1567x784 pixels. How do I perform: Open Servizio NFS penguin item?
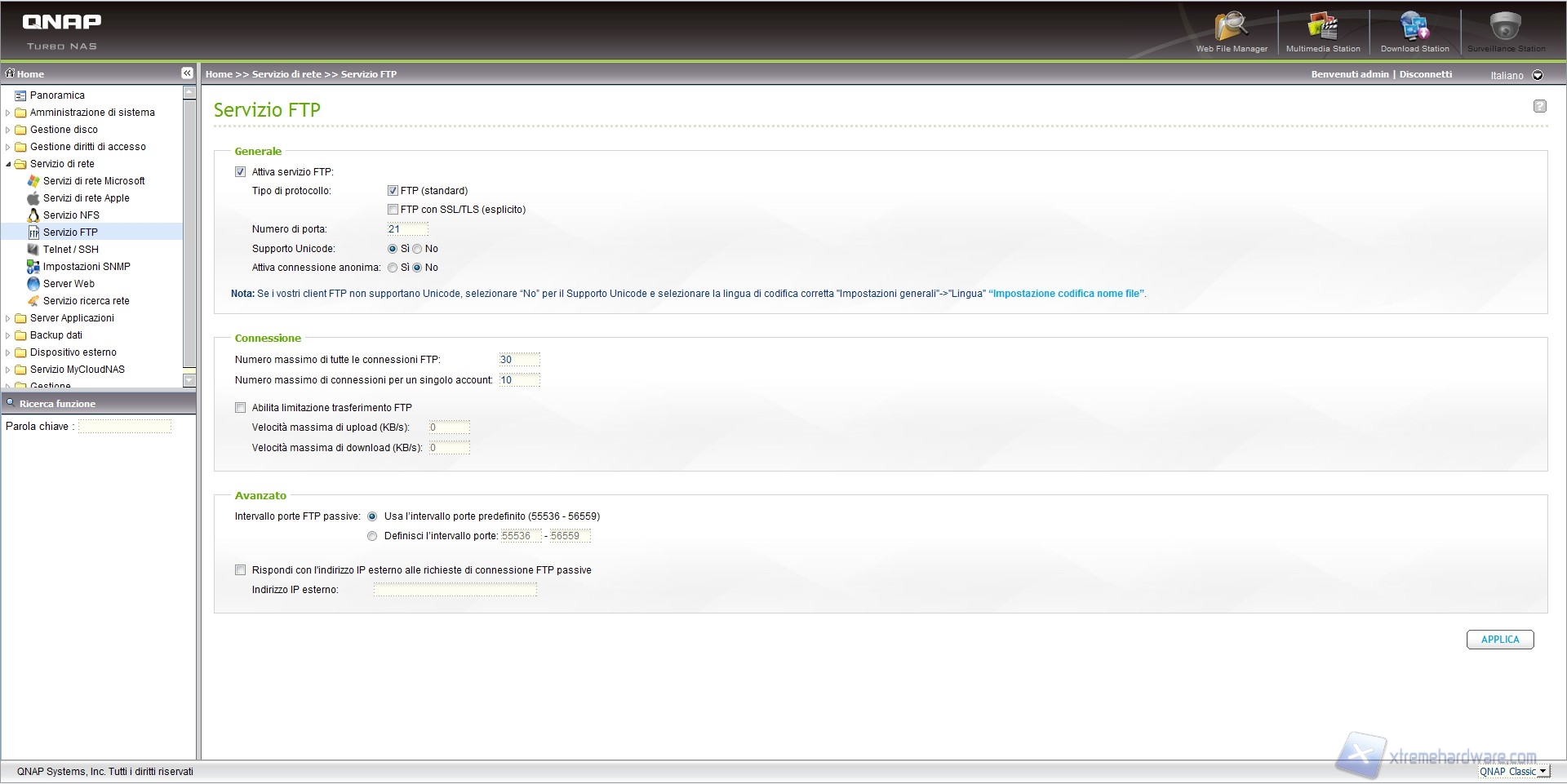71,215
